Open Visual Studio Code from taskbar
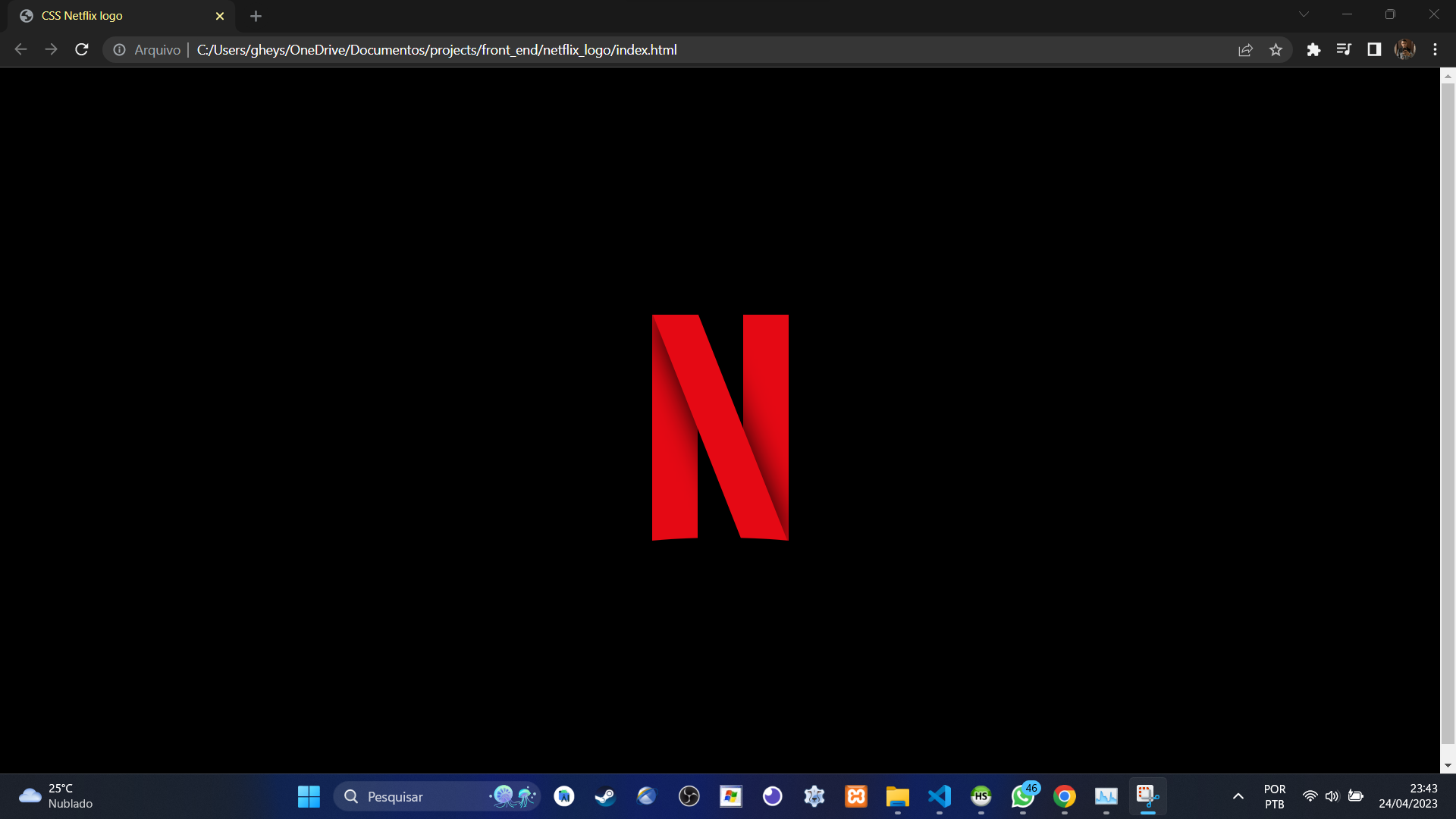Viewport: 1456px width, 819px height. tap(939, 796)
